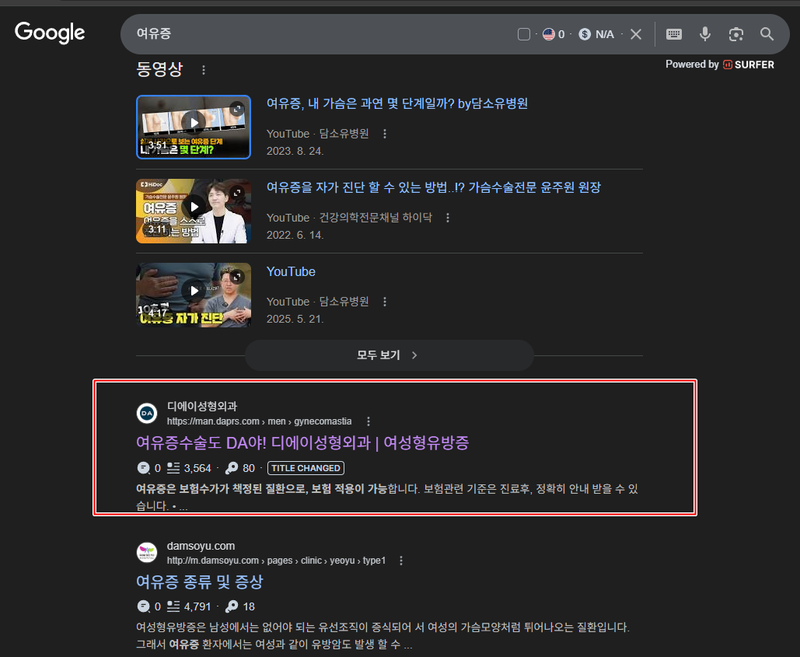The height and width of the screenshot is (657, 800).
Task: Open options menu for 2025. 5. 21. 담소유병원 video
Action: pyautogui.click(x=385, y=301)
